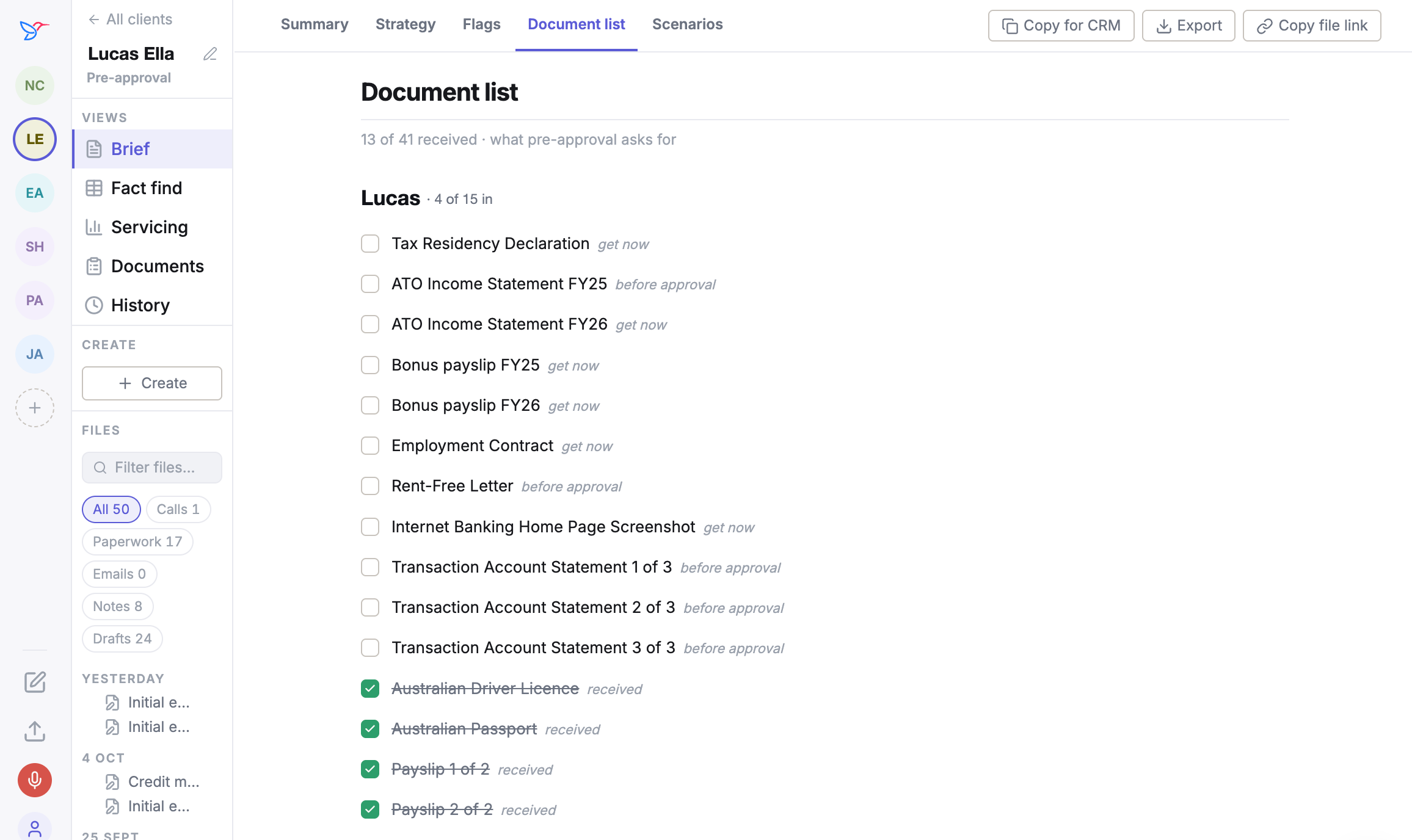
Task: Filter files by Calls 1
Action: [178, 509]
